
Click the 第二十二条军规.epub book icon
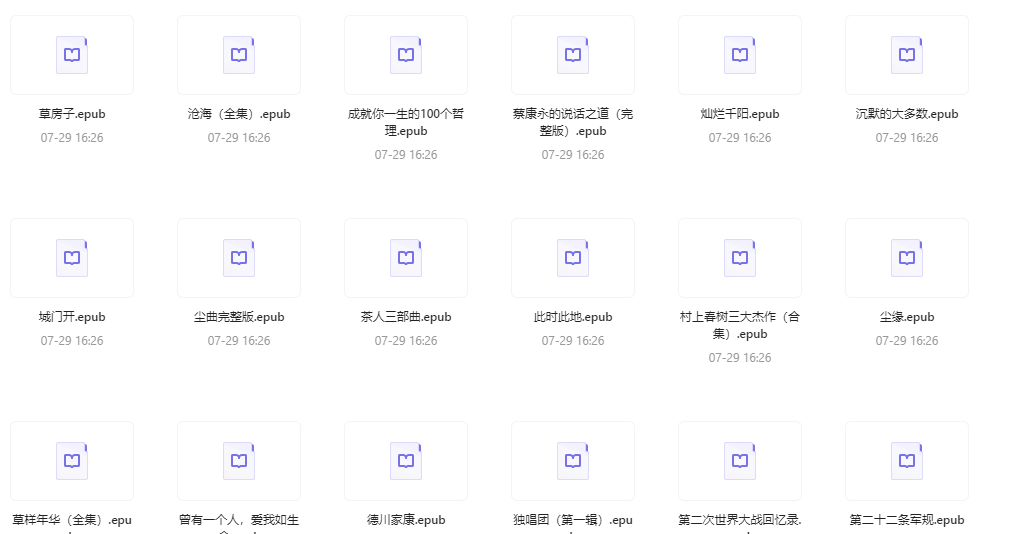(x=907, y=461)
